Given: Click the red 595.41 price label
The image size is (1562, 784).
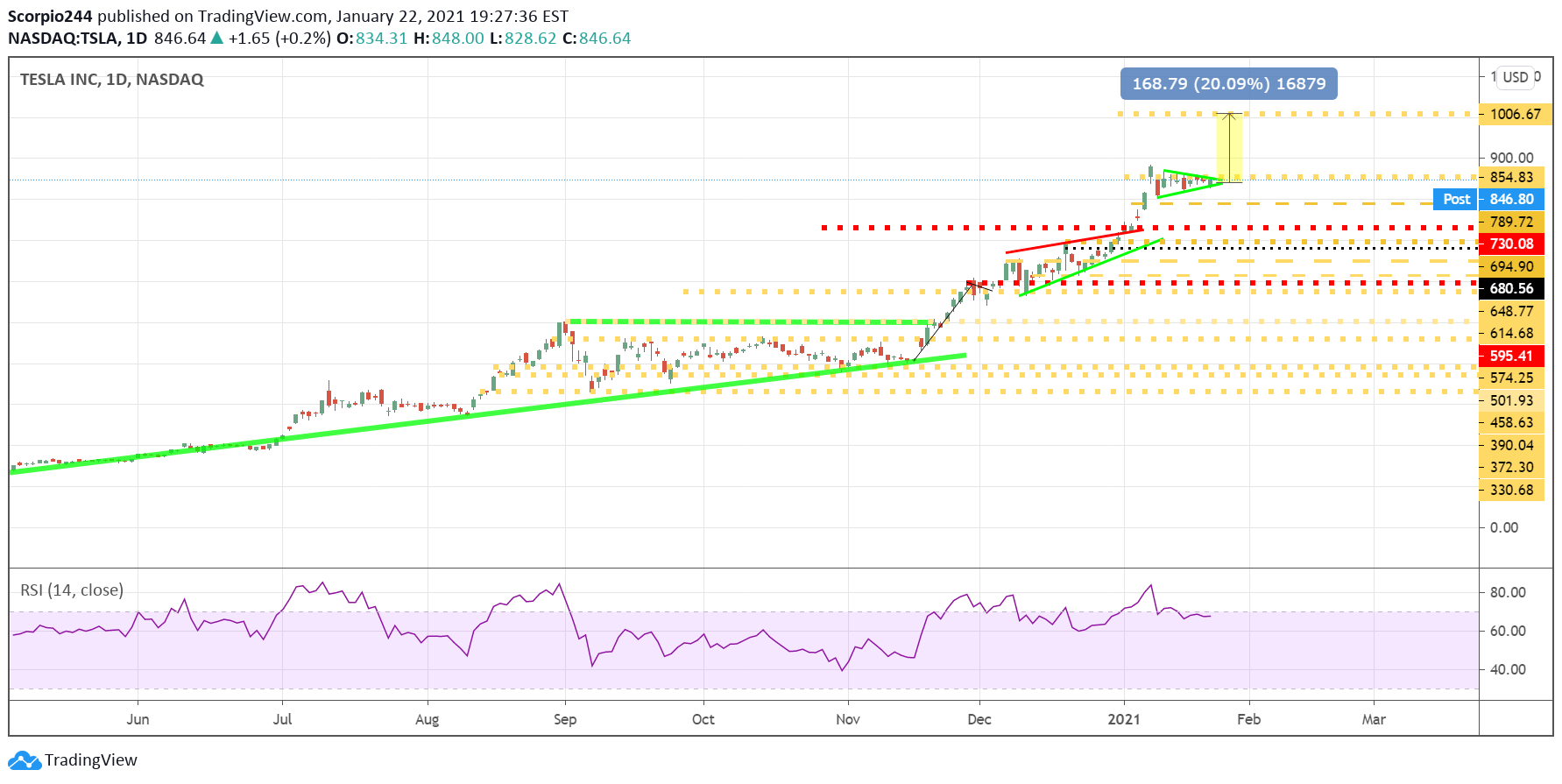Looking at the screenshot, I should point(1512,356).
